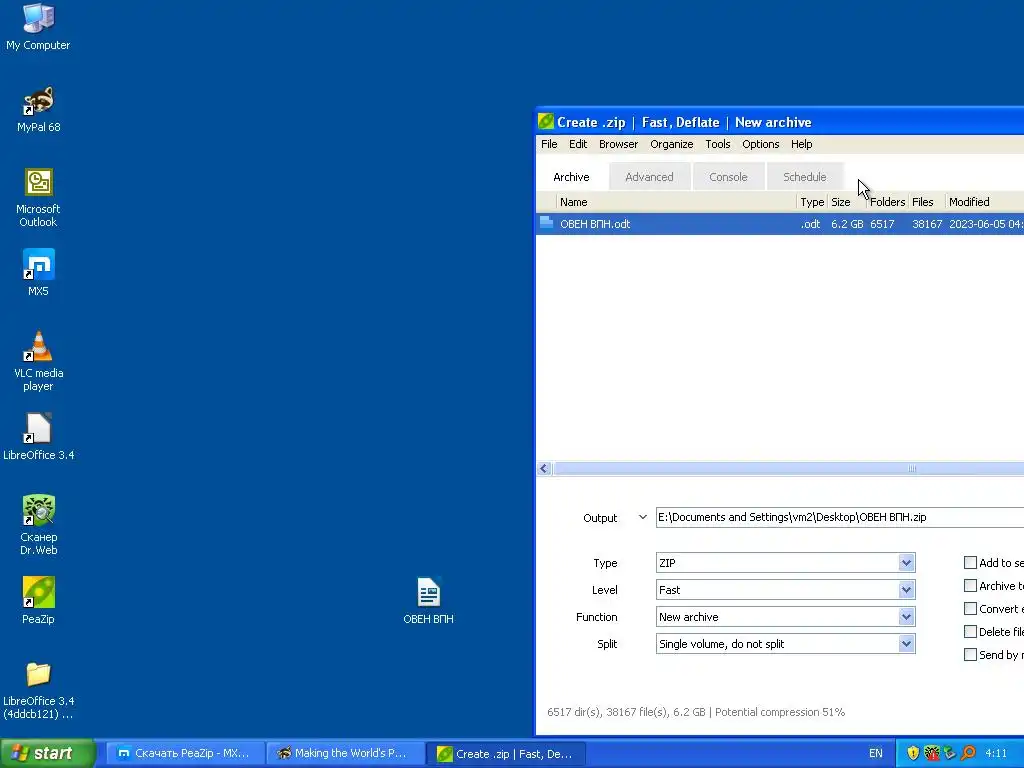Select the PeaZip desktop shortcut
Viewport: 1024px width, 768px height.
tap(39, 600)
